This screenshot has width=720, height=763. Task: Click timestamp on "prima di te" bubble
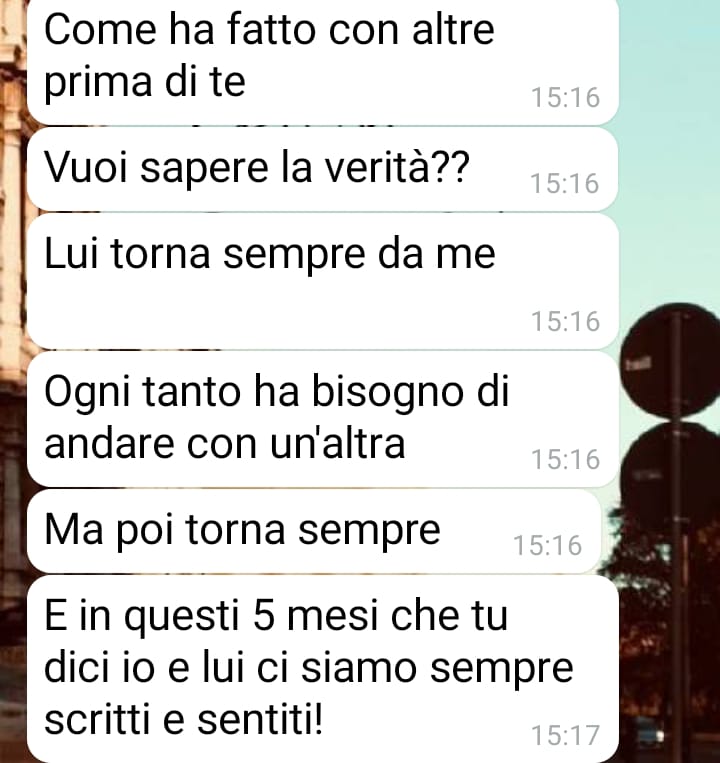click(x=565, y=97)
